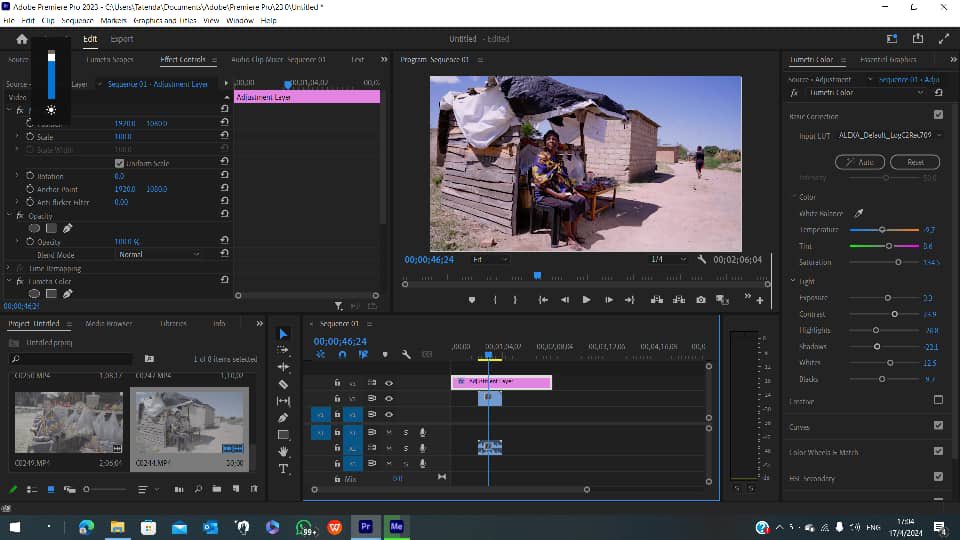Select the Razor tool
The image size is (960, 540).
[x=283, y=384]
